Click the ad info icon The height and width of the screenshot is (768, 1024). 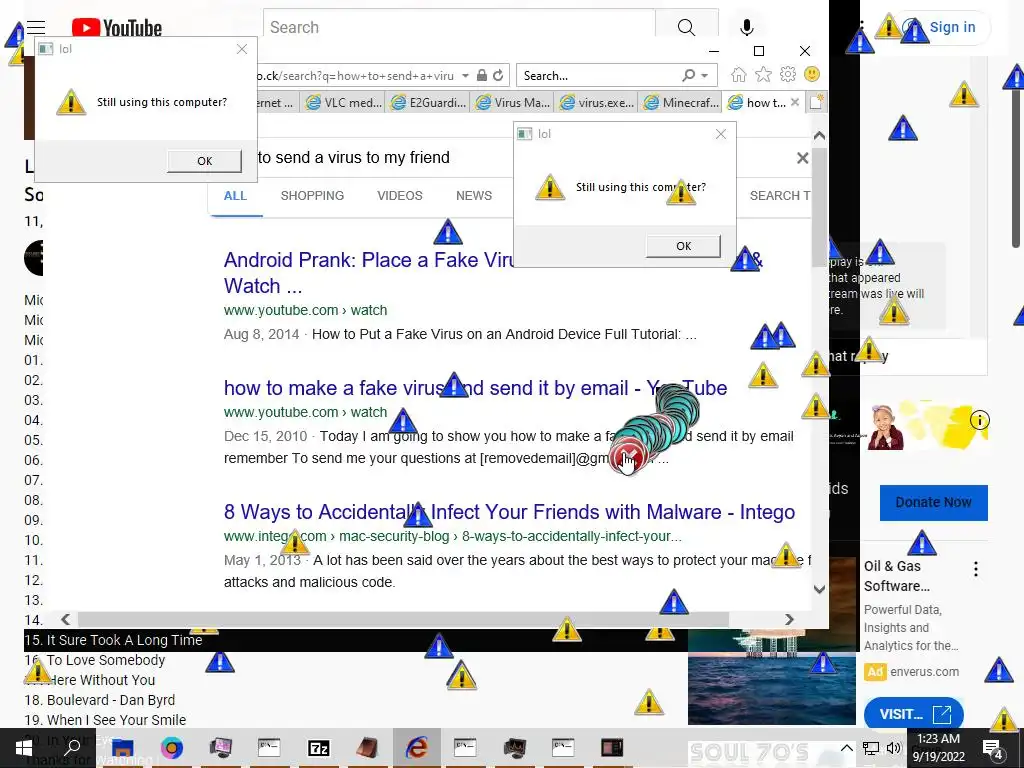pos(980,420)
